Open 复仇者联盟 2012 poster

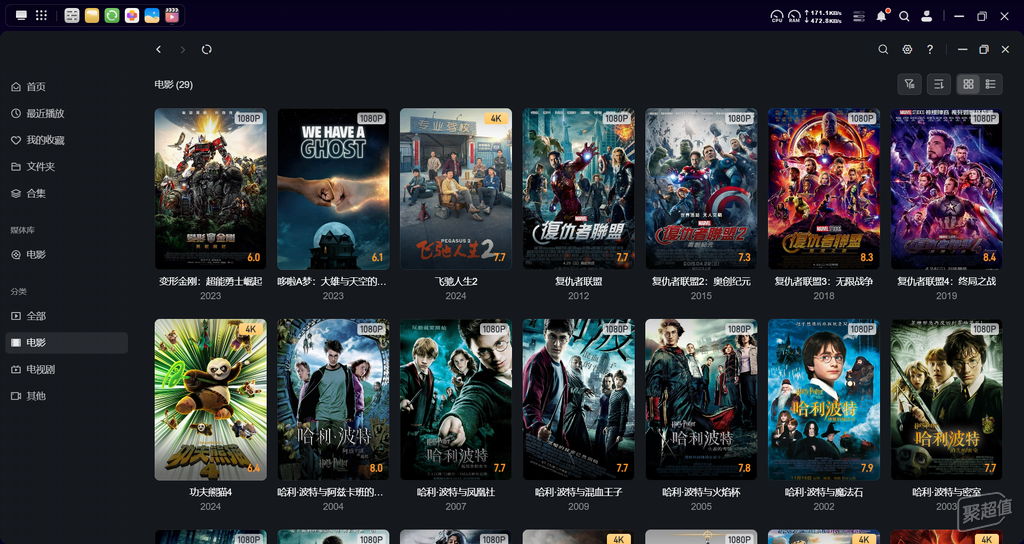tap(579, 189)
